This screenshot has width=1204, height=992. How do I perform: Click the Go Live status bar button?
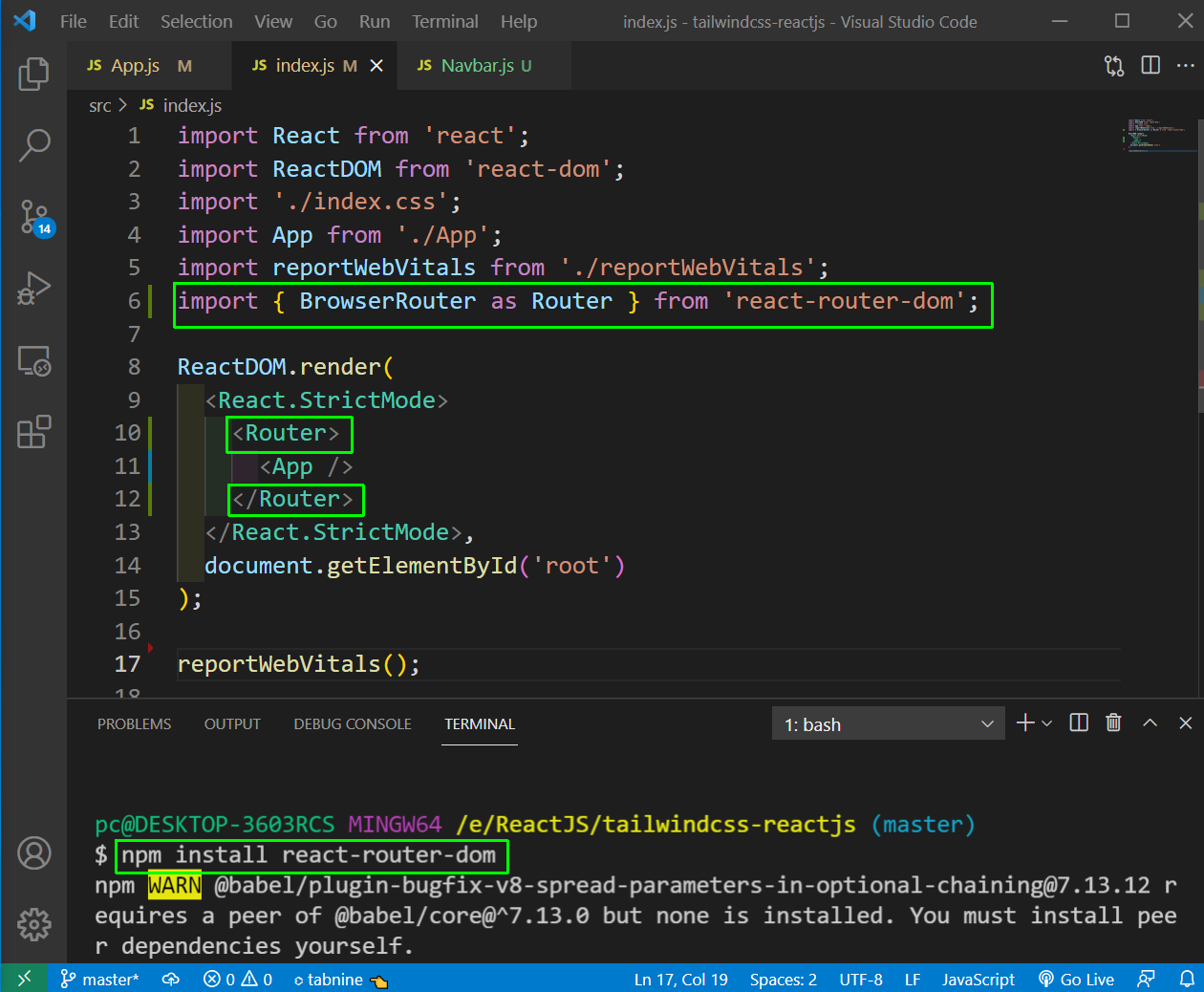tap(1077, 979)
